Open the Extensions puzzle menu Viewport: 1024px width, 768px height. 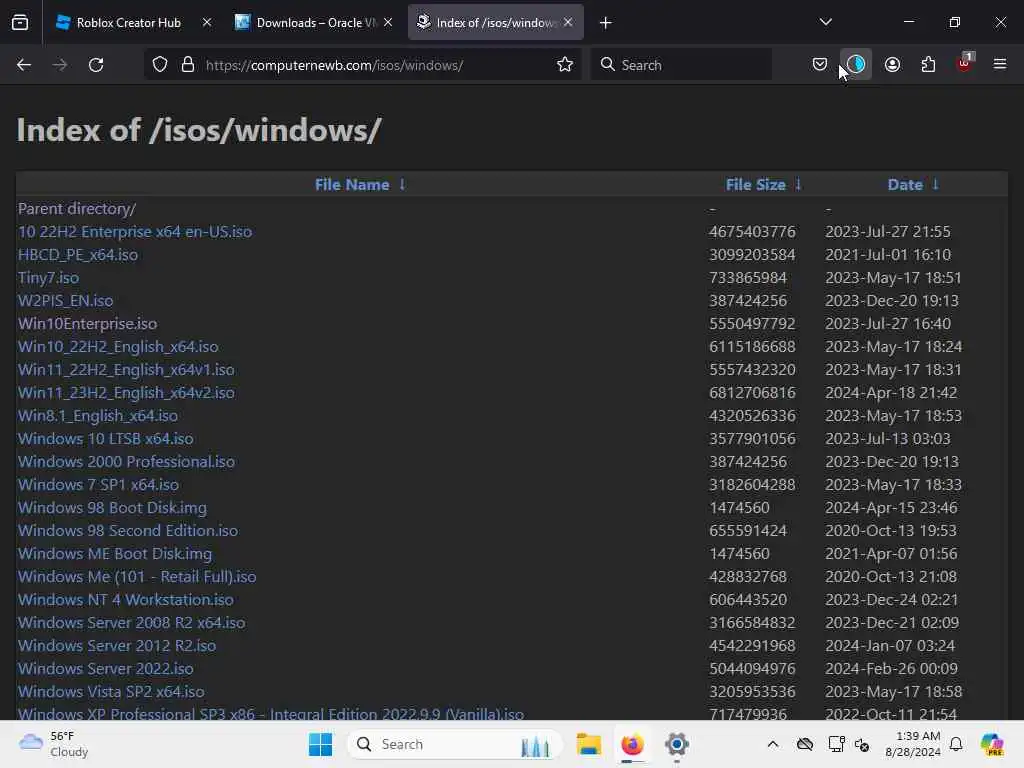click(x=928, y=65)
